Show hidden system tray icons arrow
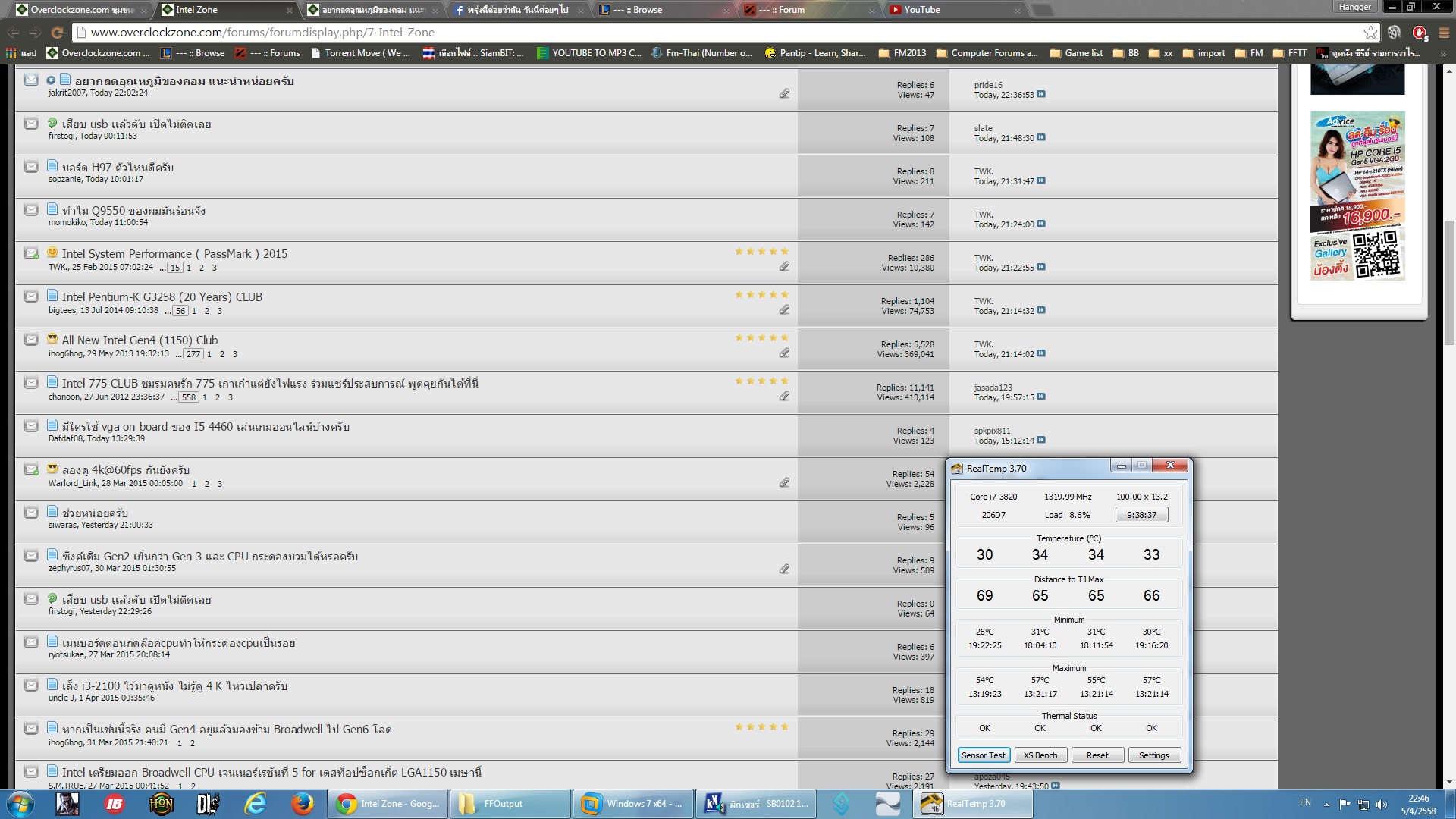The width and height of the screenshot is (1456, 819). pos(1326,805)
